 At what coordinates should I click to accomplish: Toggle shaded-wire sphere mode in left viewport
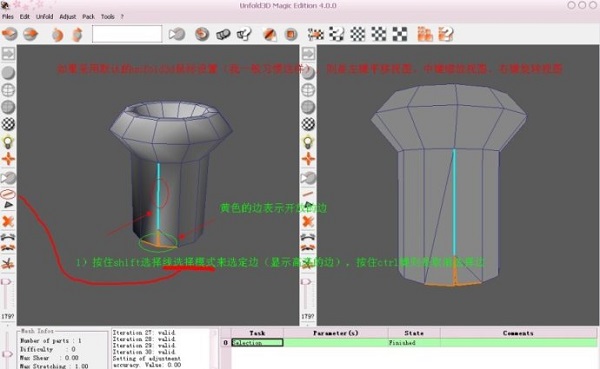8,107
